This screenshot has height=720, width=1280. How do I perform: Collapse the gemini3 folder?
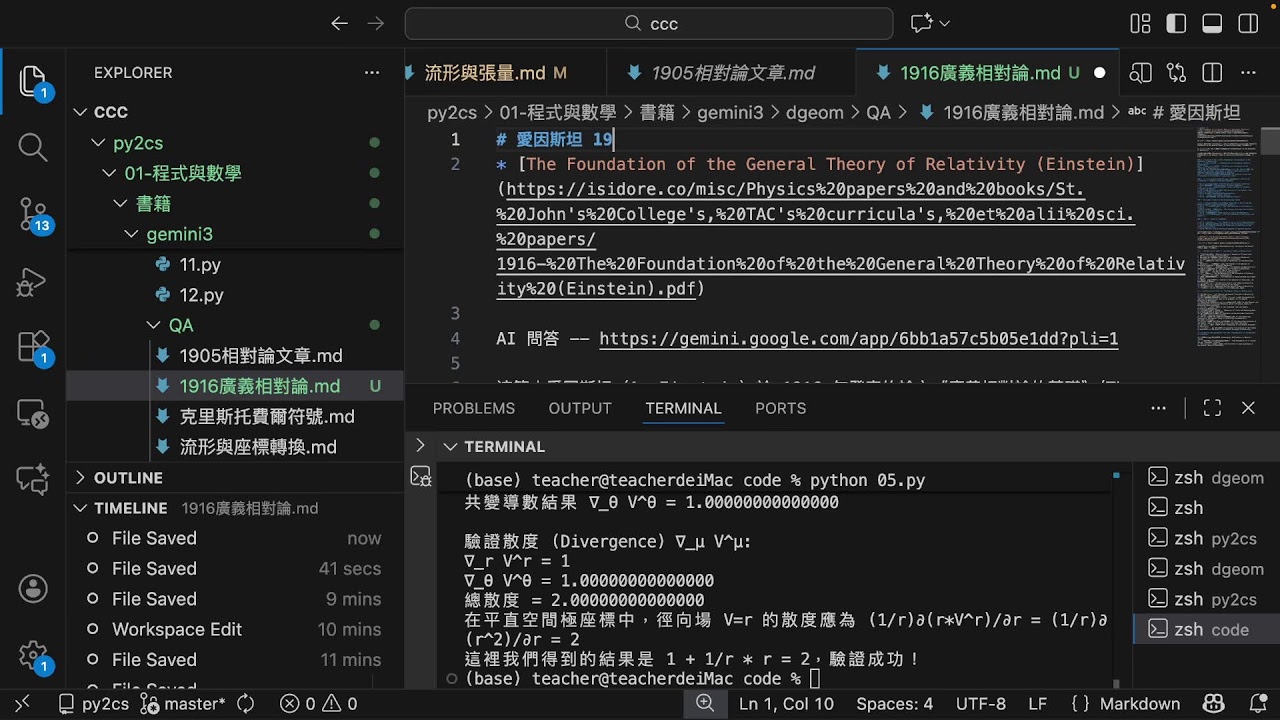[131, 234]
